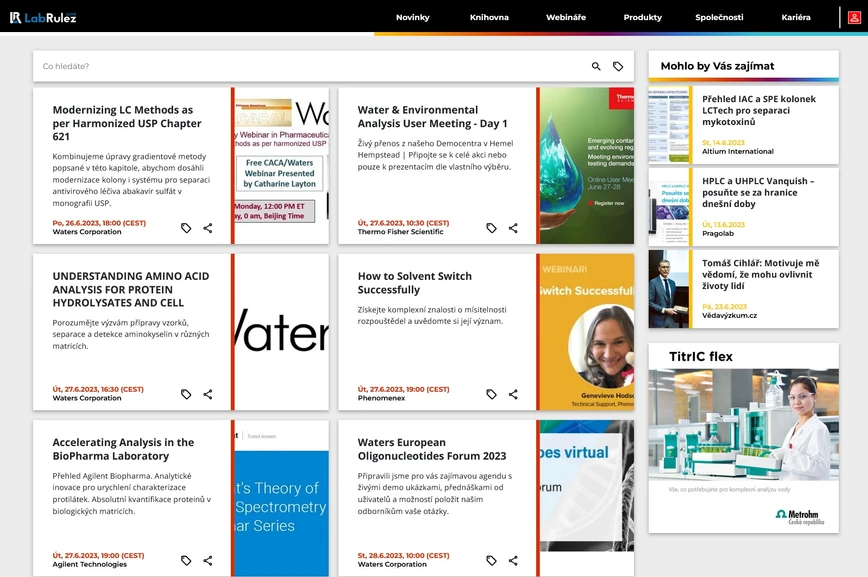The height and width of the screenshot is (577, 868).
Task: Click the 'Mohlo by Vás zajímat' heading
Action: [717, 66]
